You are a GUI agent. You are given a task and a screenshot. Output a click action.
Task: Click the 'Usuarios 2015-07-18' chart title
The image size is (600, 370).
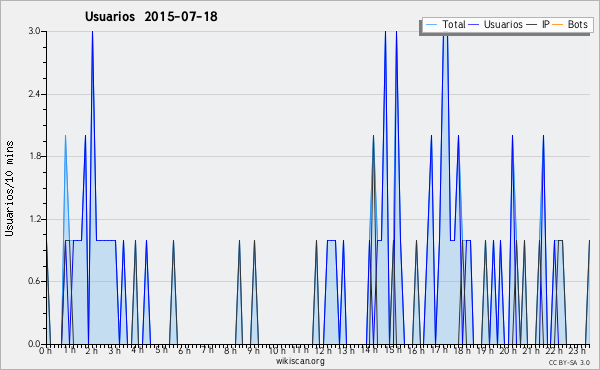[151, 16]
